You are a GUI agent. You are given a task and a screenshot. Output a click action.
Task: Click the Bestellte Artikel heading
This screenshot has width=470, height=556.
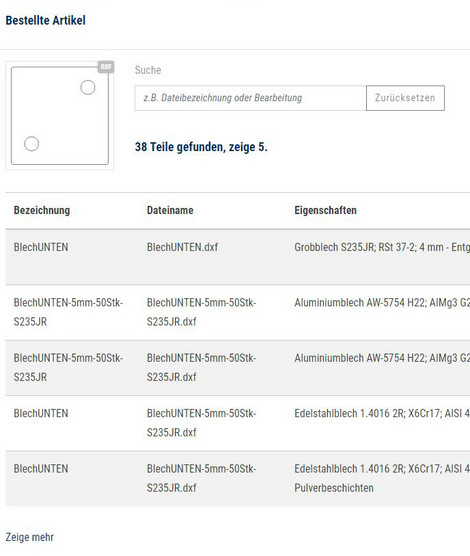coord(45,20)
